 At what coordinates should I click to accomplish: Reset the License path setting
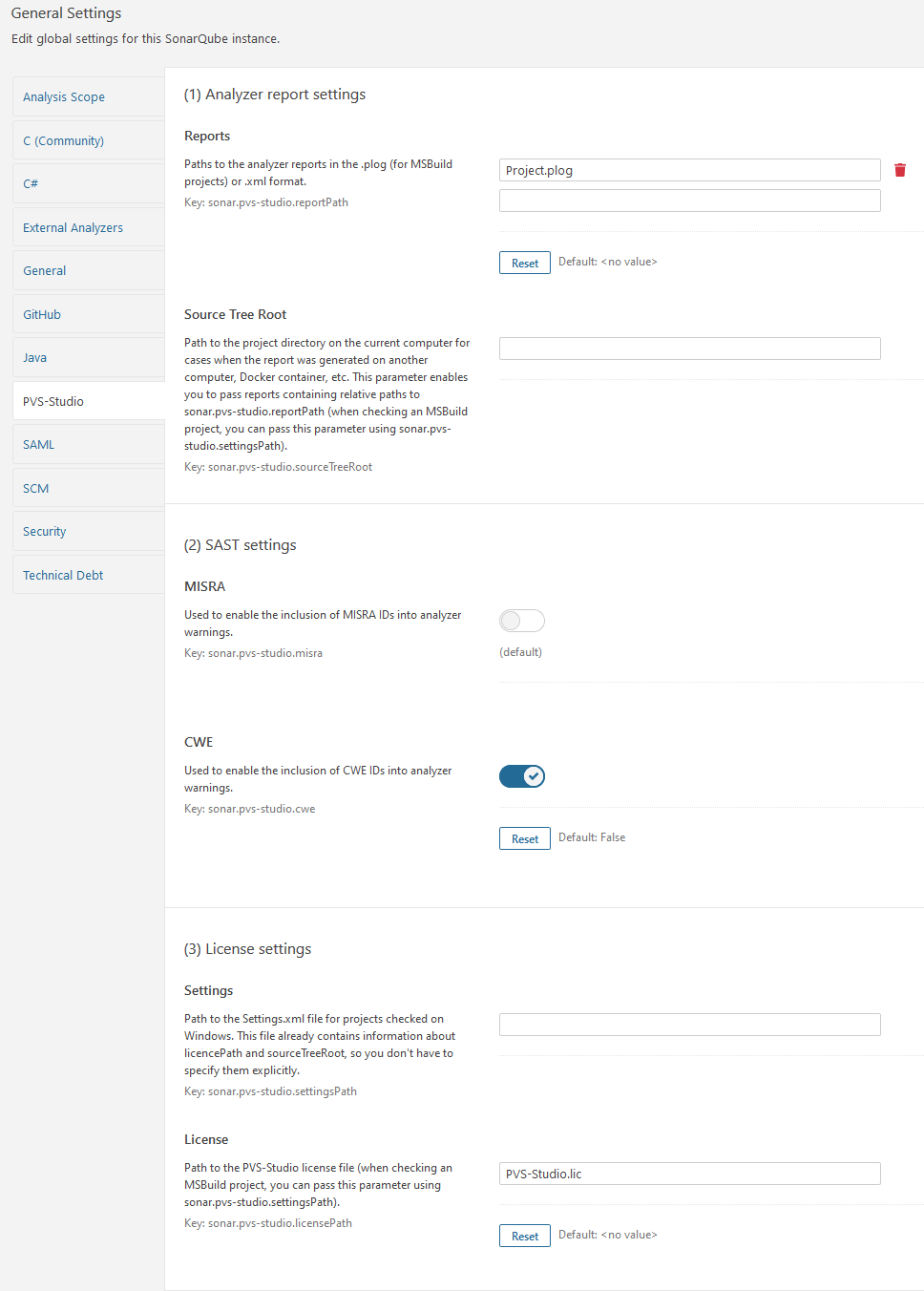525,1236
